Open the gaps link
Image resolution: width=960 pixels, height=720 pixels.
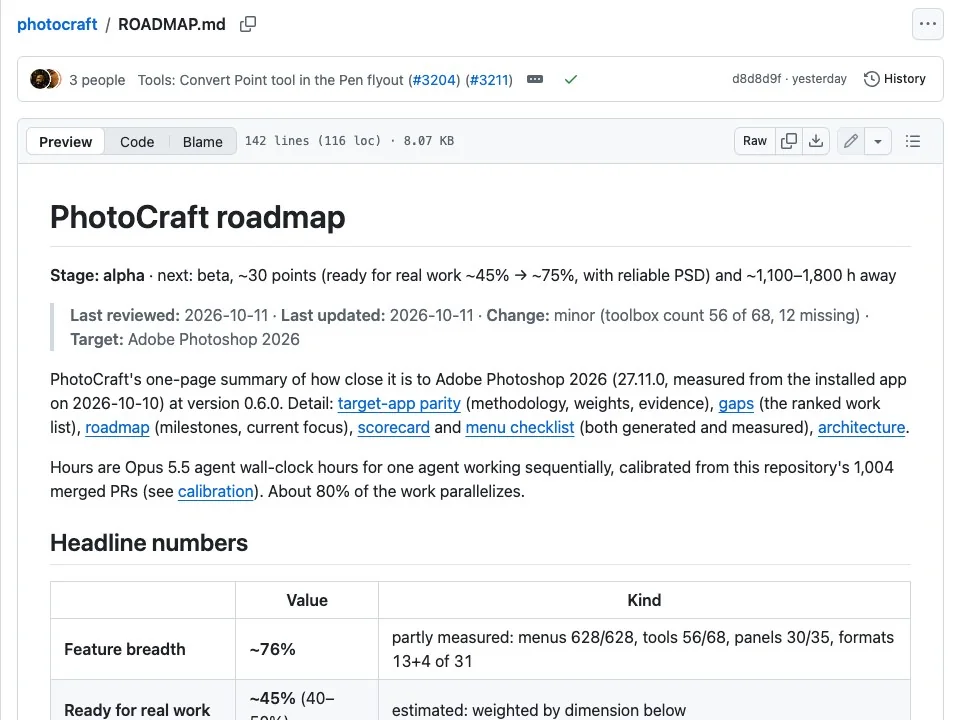click(x=736, y=403)
